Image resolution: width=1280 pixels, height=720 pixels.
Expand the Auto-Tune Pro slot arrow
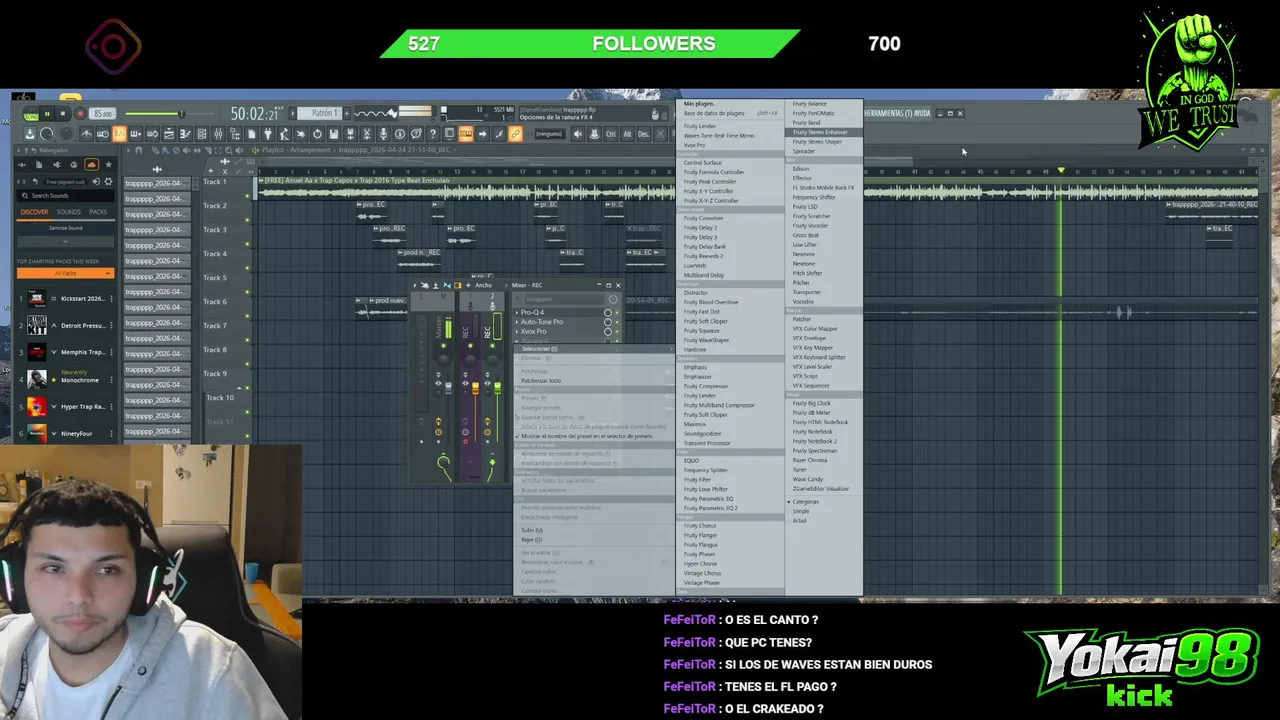(517, 322)
